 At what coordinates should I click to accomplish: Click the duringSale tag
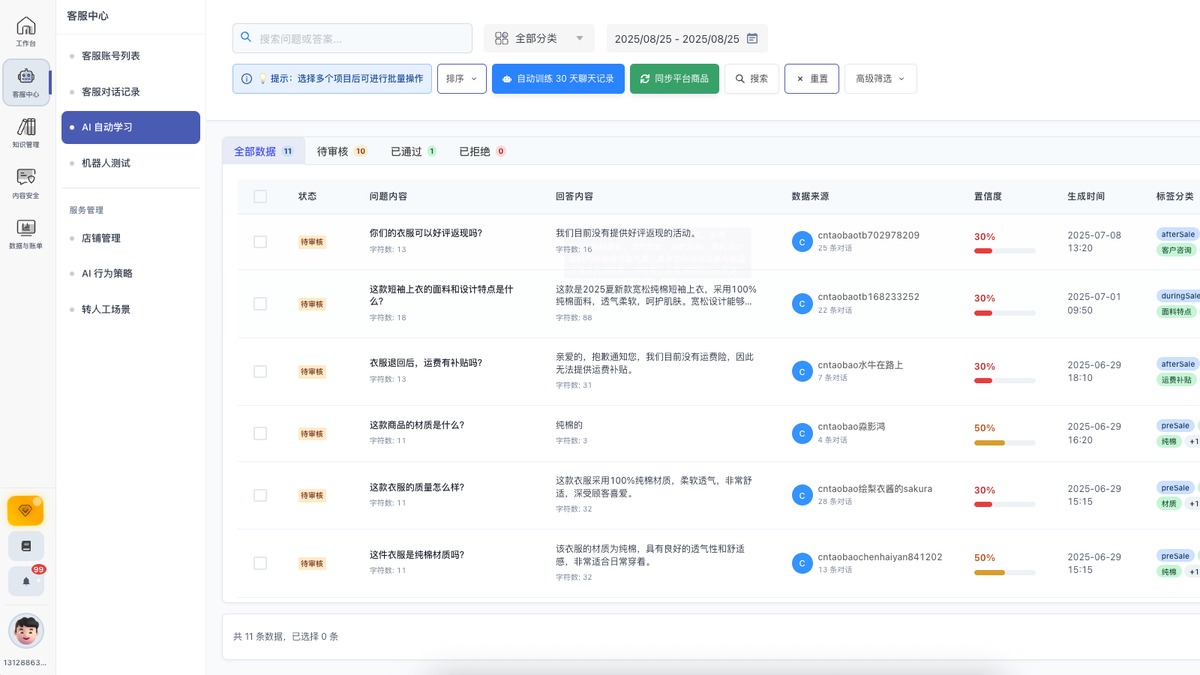click(x=1178, y=296)
